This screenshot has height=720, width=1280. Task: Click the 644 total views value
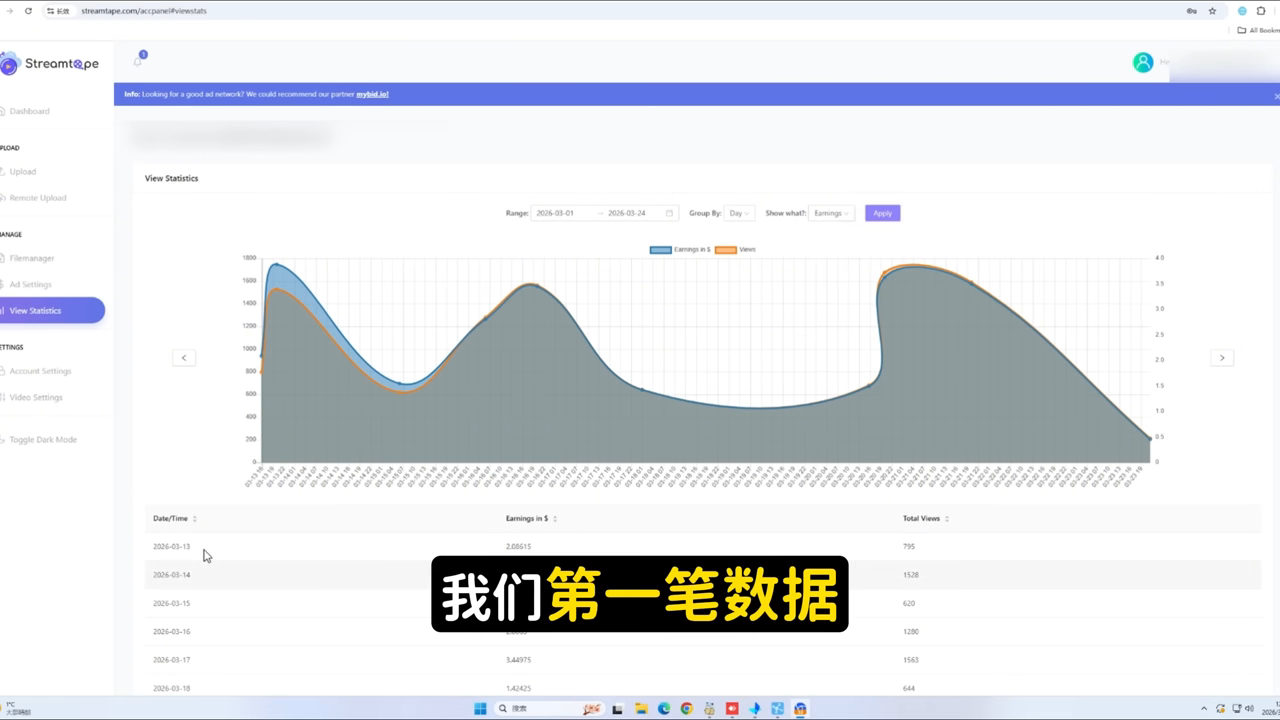909,688
